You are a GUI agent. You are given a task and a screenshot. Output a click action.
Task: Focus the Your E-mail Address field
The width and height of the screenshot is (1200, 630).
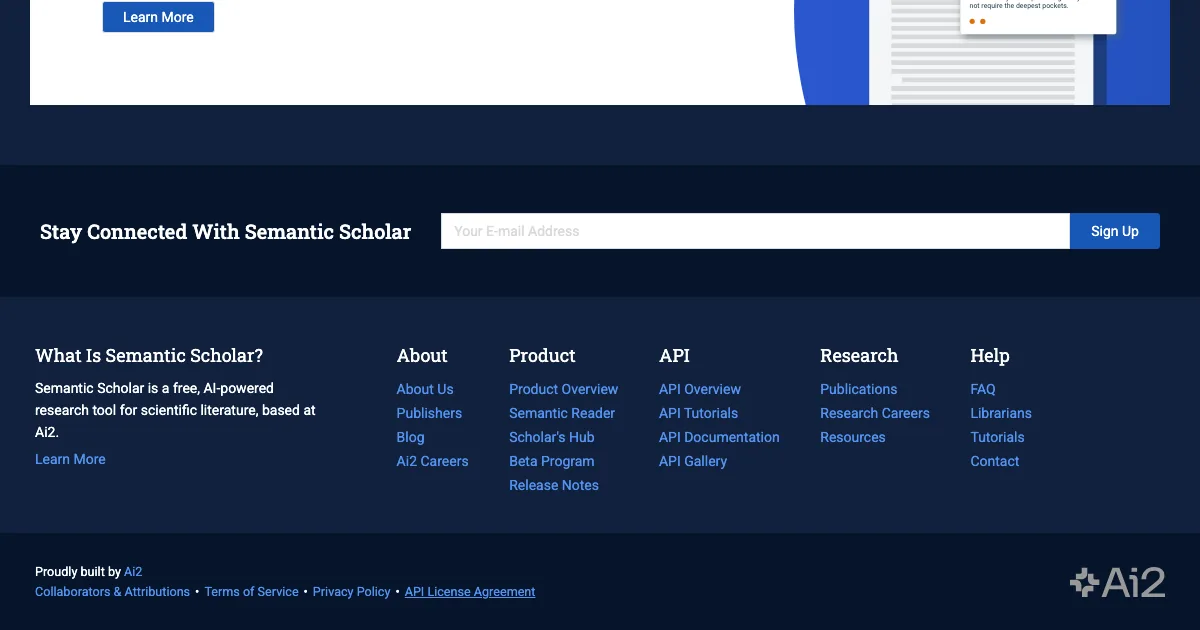(x=755, y=231)
